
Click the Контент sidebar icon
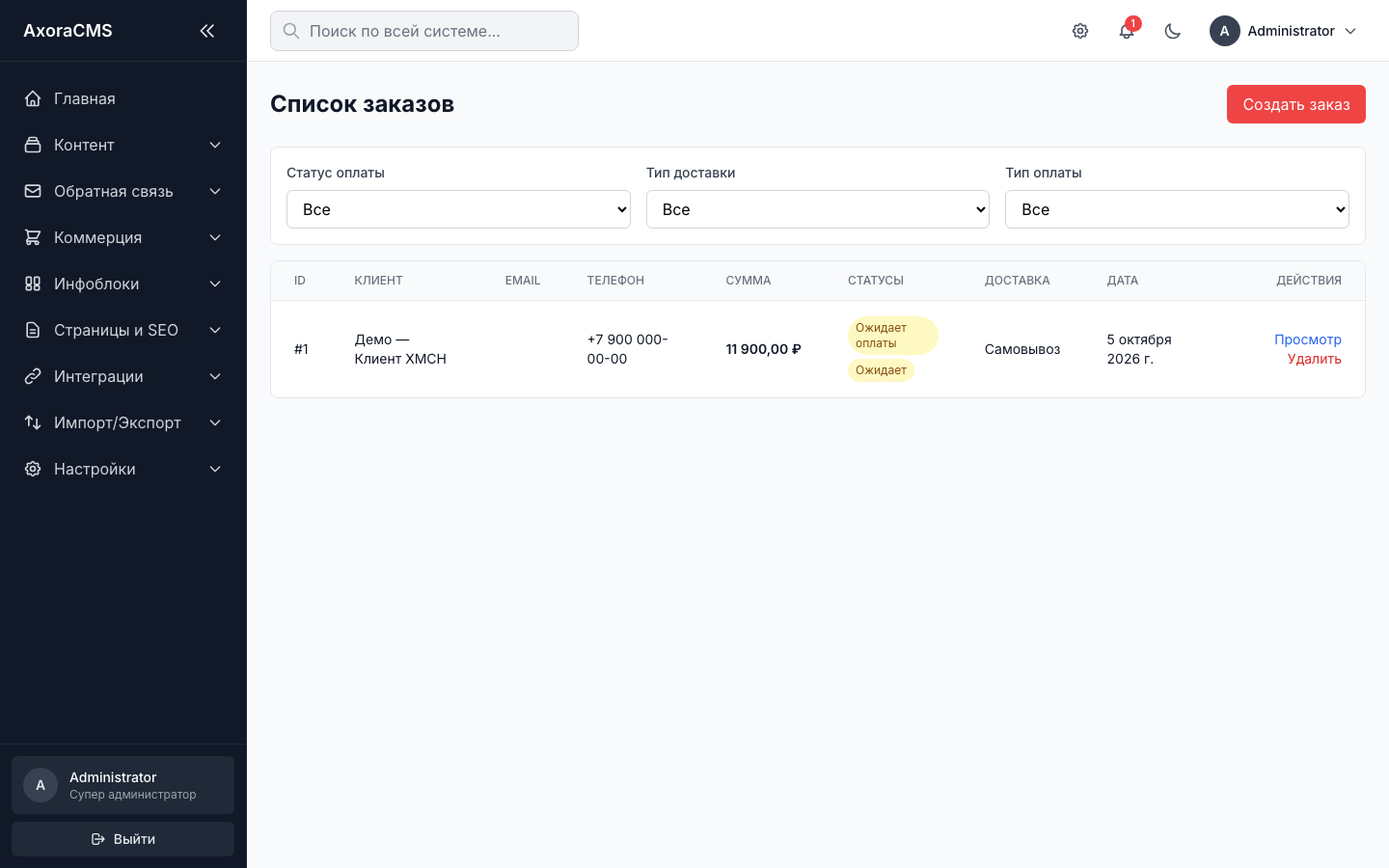(x=33, y=145)
